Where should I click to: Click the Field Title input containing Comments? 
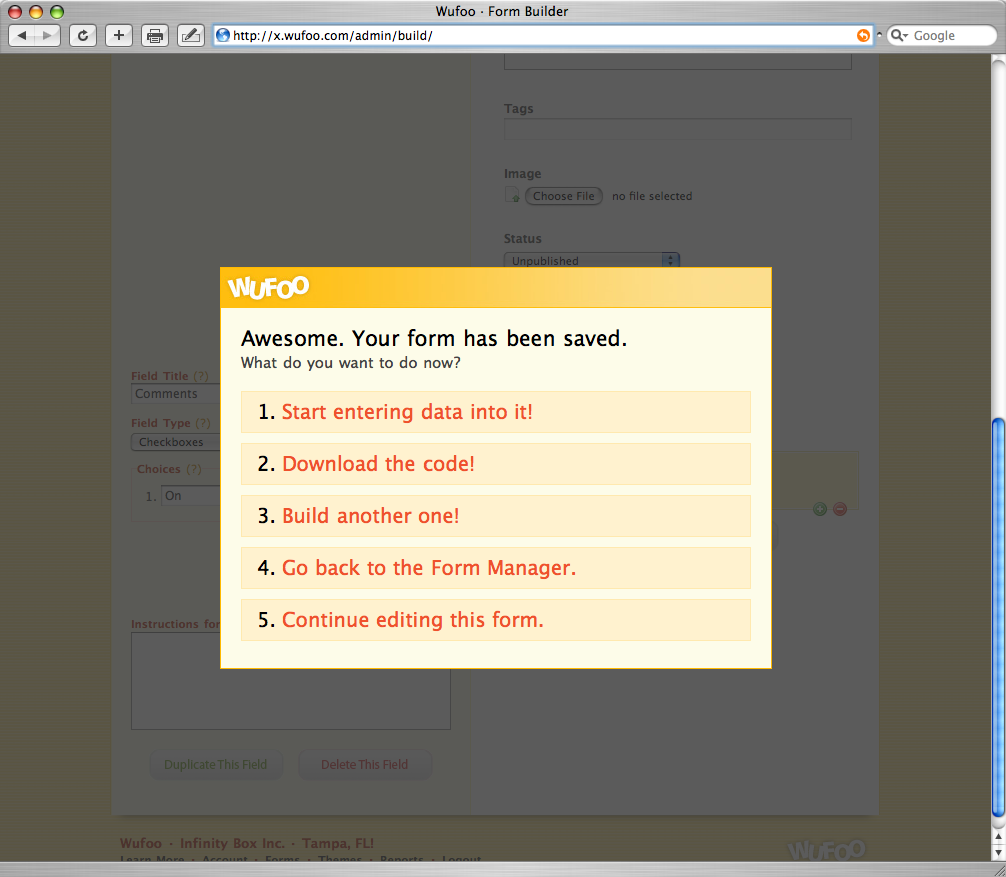pos(176,394)
